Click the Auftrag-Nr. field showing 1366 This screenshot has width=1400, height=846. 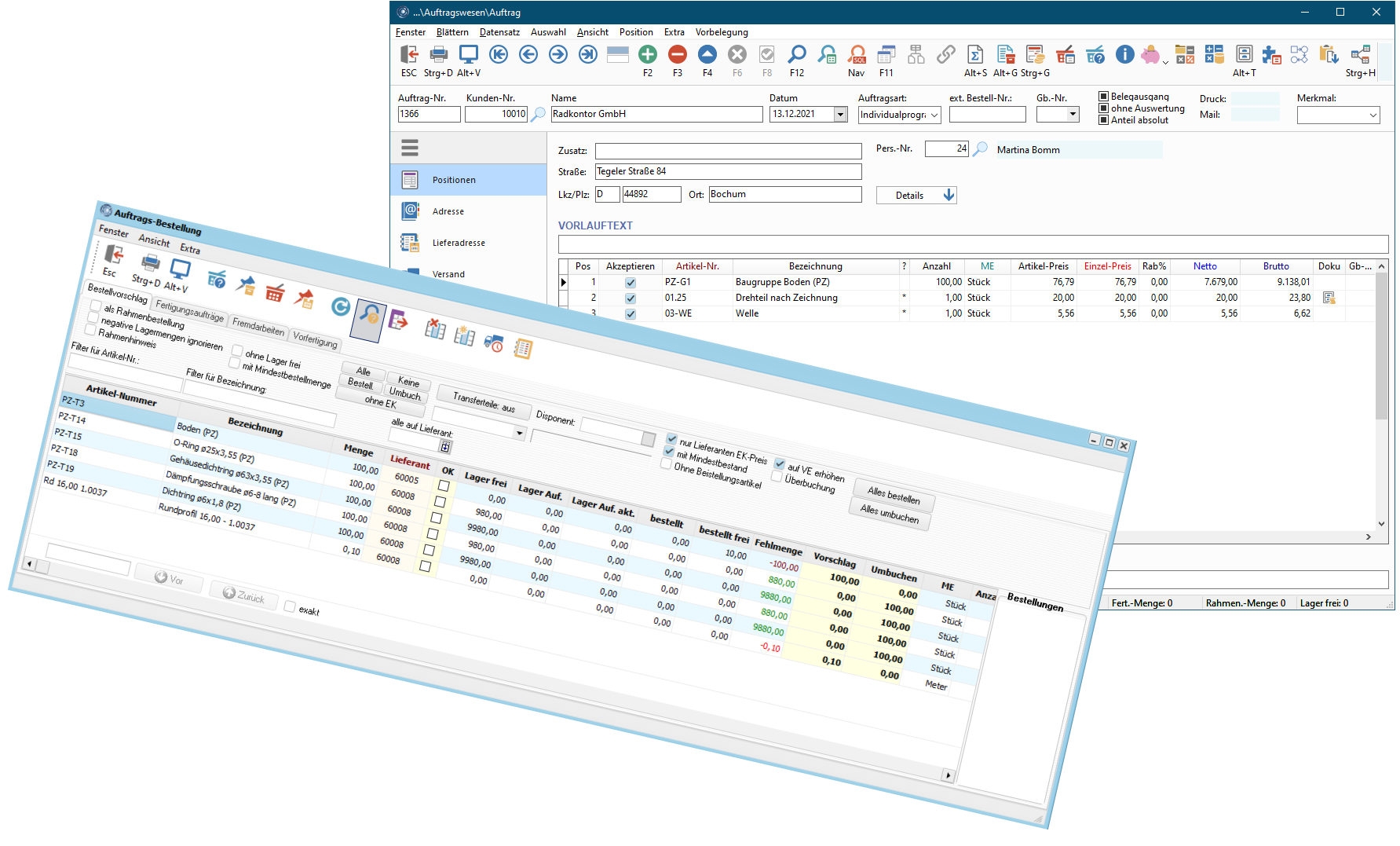click(x=429, y=114)
